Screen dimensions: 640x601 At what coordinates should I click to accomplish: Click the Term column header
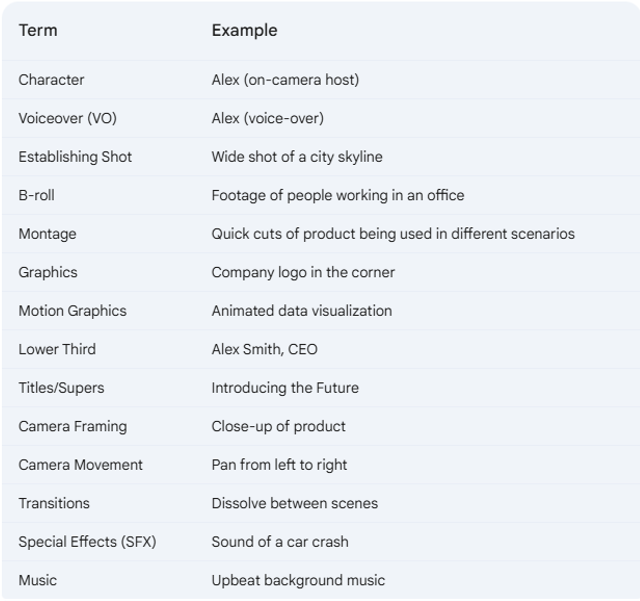click(x=38, y=31)
